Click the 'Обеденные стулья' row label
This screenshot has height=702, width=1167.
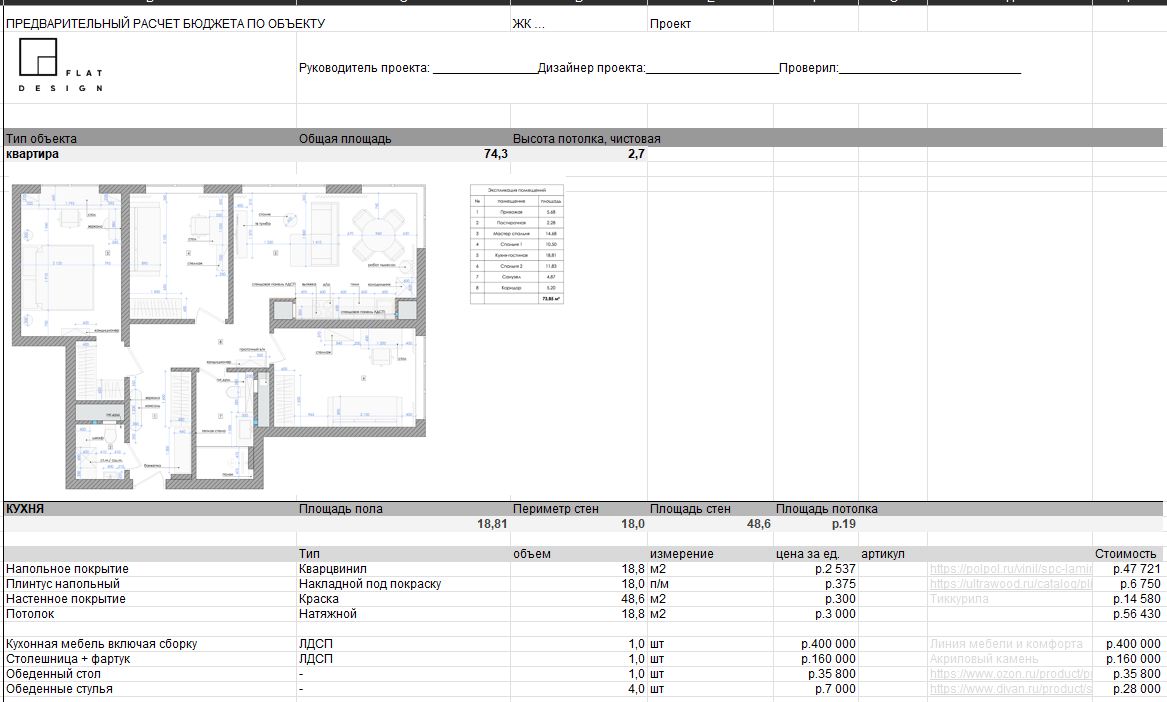coord(59,689)
